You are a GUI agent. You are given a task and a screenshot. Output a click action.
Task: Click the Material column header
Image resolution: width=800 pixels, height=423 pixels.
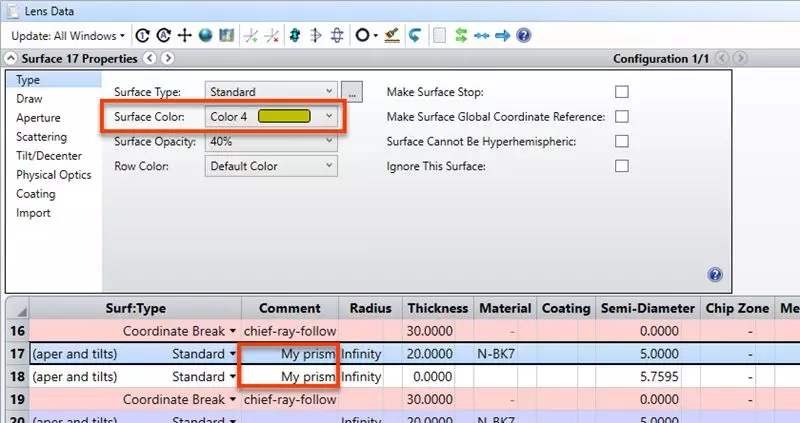click(x=505, y=308)
